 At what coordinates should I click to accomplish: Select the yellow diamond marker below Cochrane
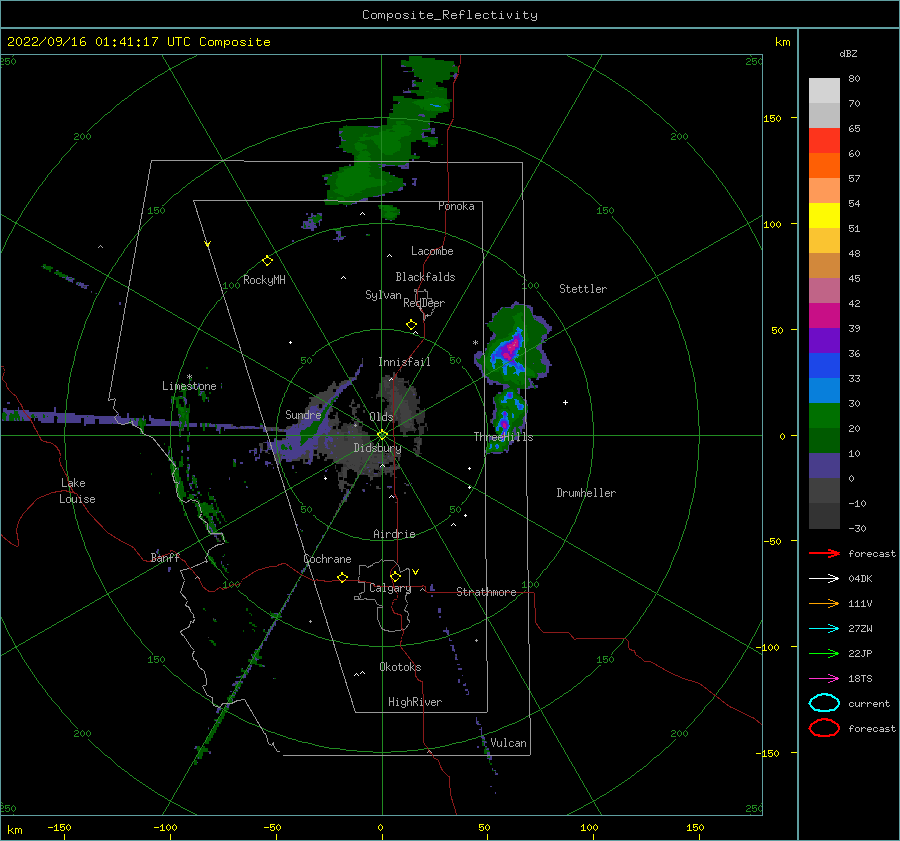(x=343, y=577)
